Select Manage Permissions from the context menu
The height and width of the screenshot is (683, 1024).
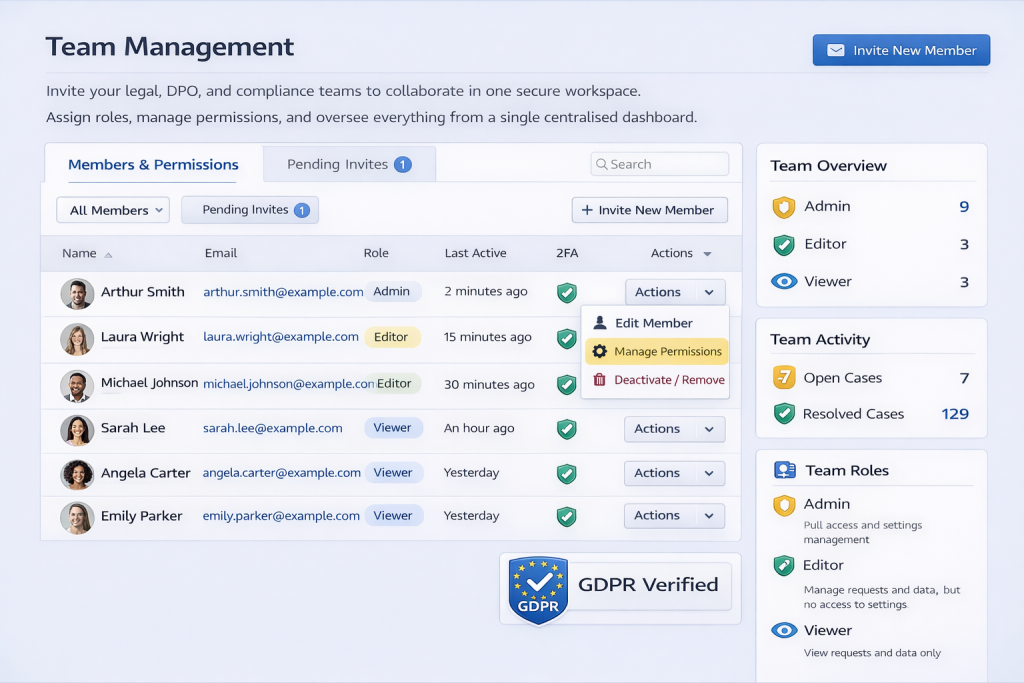pos(656,352)
